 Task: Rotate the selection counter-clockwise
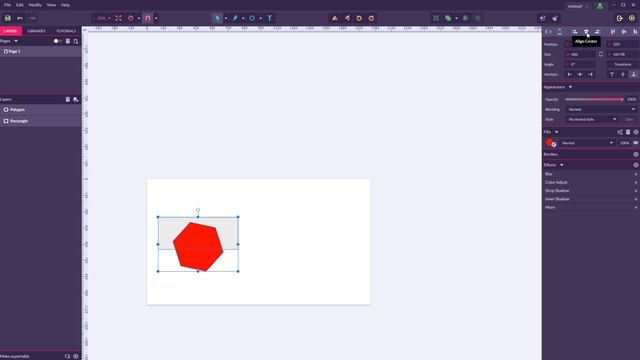[x=359, y=18]
